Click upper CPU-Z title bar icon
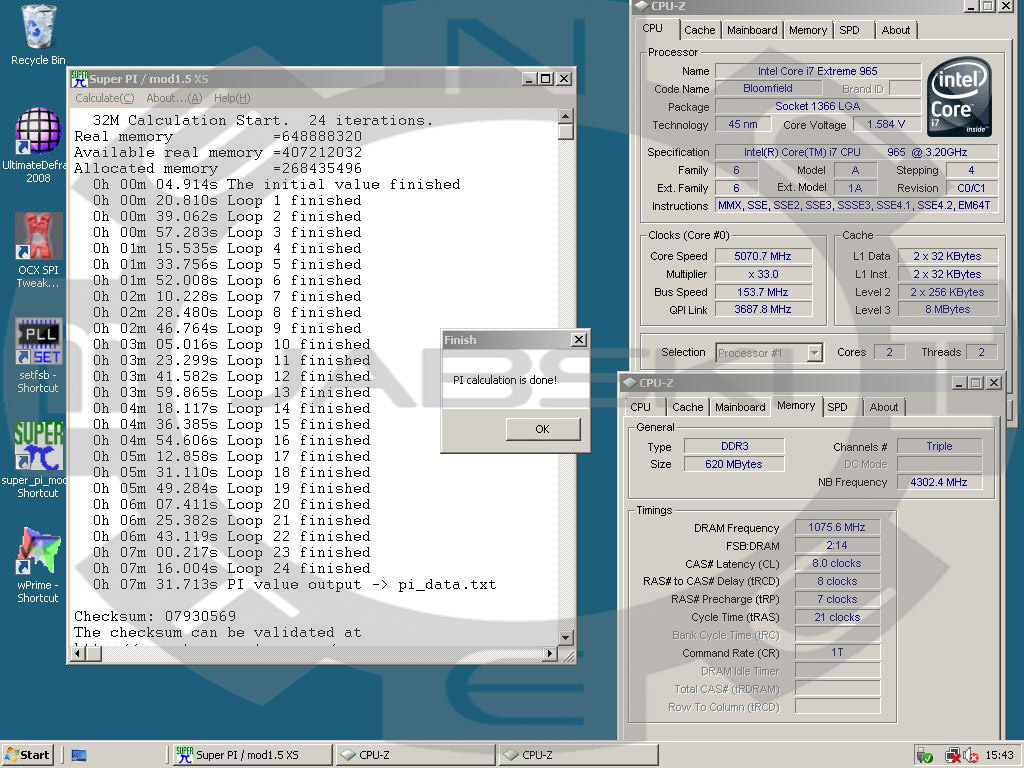Image resolution: width=1024 pixels, height=768 pixels. click(x=641, y=7)
